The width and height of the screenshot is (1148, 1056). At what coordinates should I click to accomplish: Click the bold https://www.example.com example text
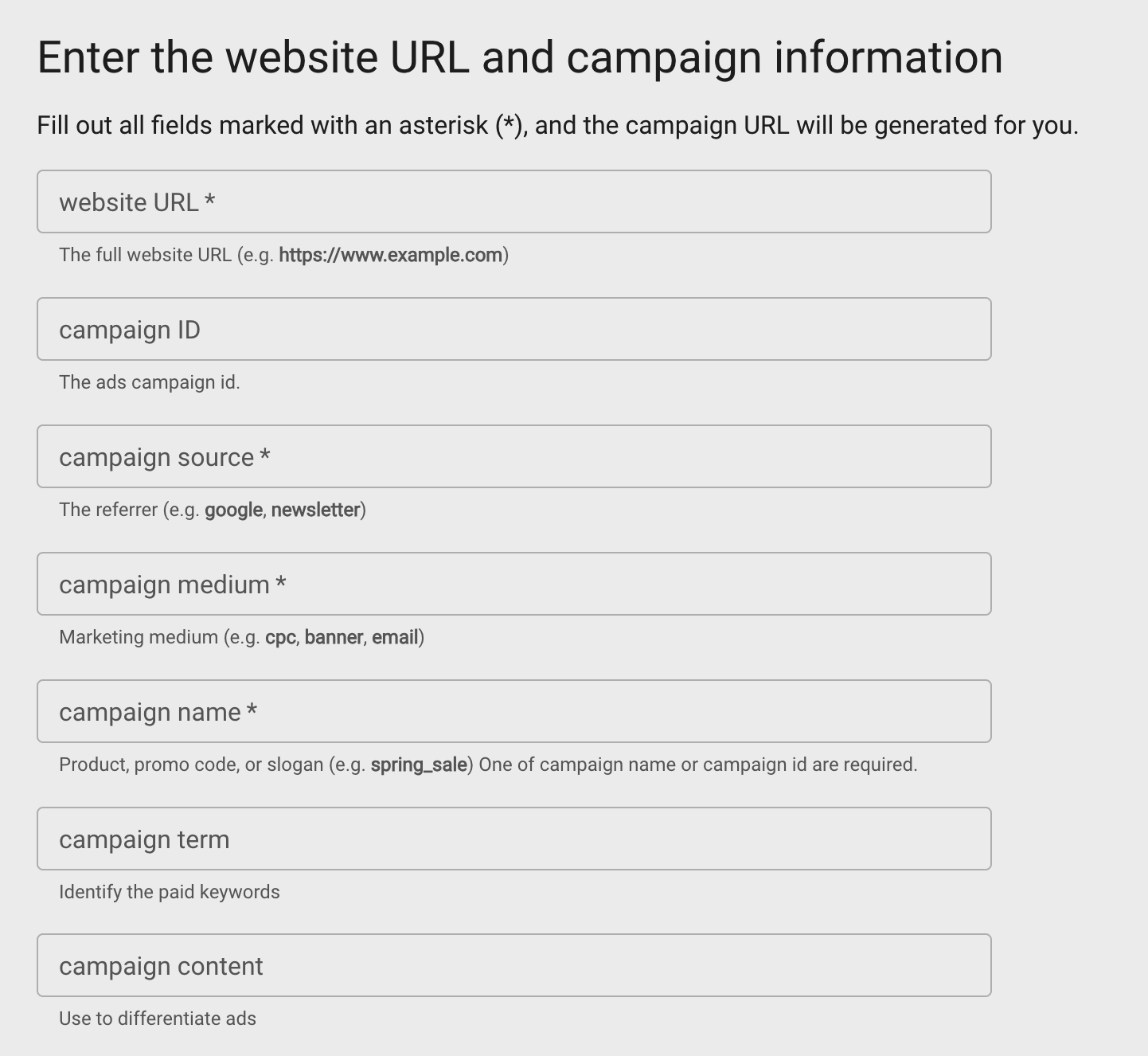coord(390,255)
